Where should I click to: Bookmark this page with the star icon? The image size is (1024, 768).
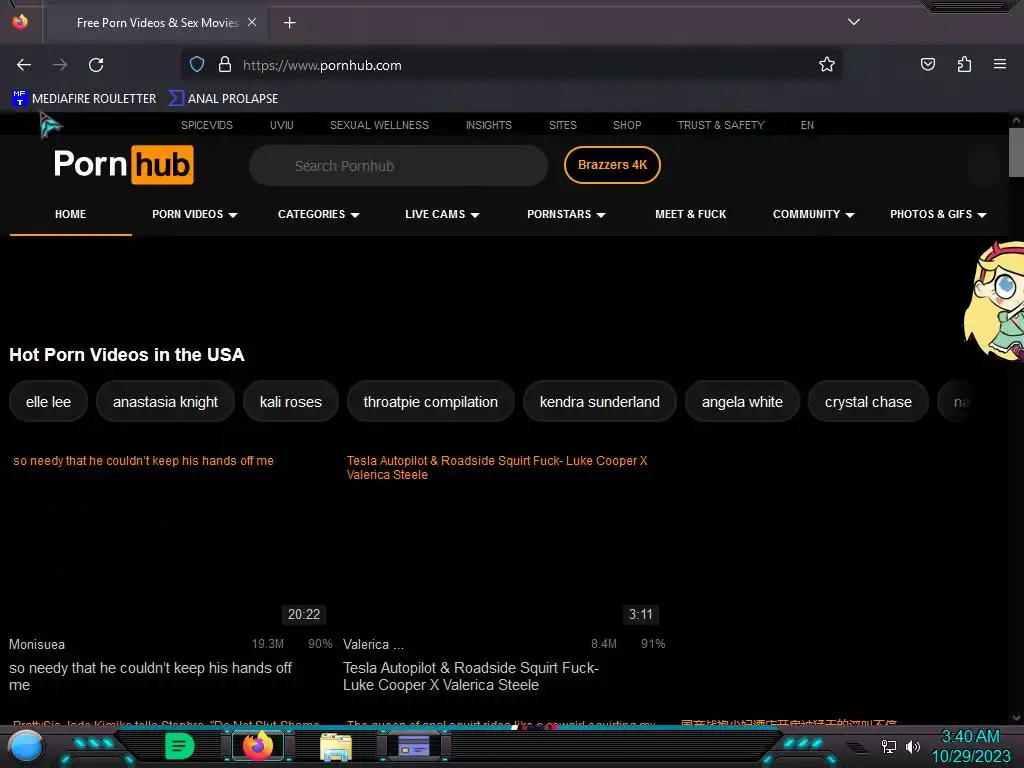(x=827, y=65)
